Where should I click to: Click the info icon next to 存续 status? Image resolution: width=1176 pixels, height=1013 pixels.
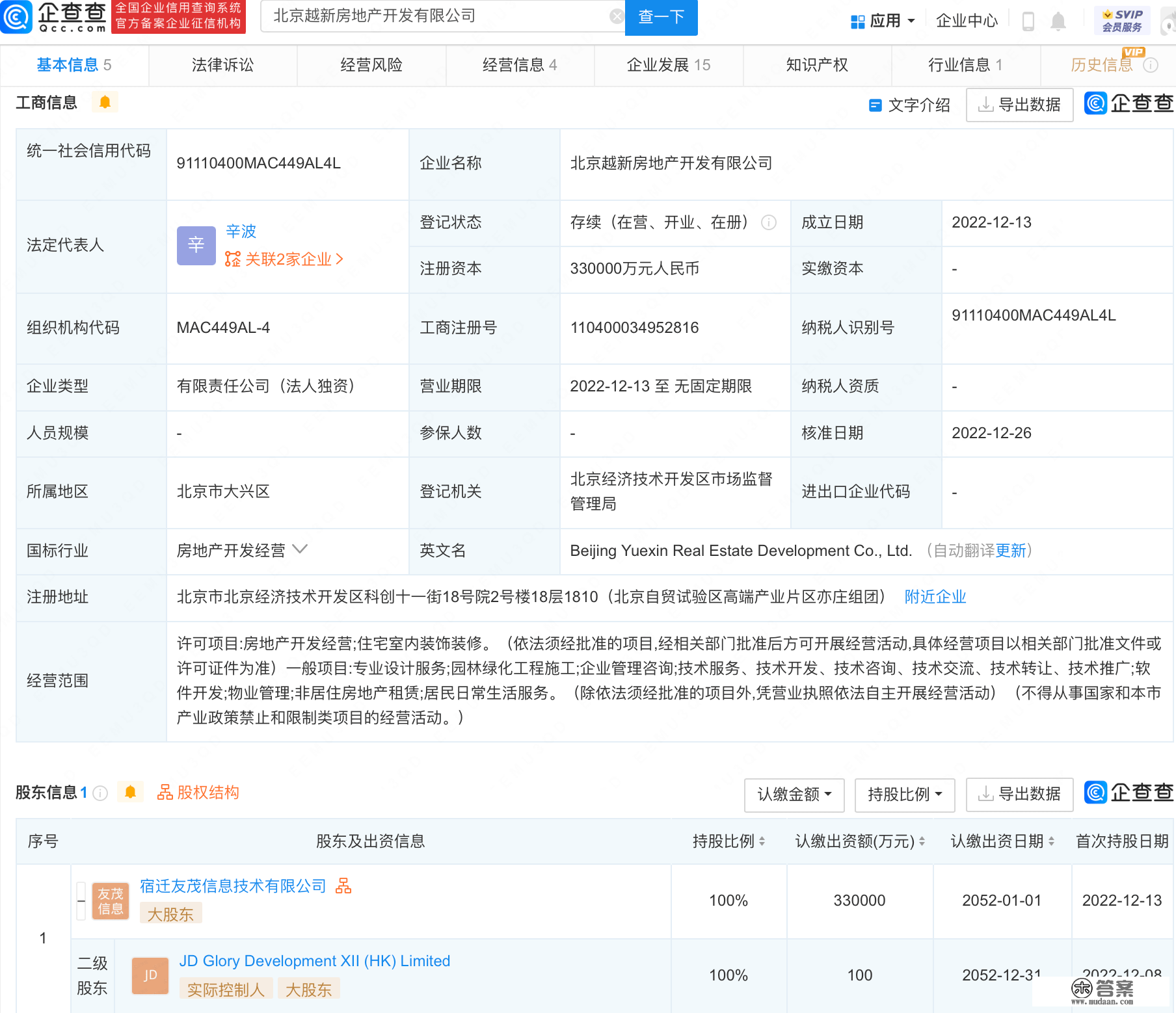tap(769, 222)
